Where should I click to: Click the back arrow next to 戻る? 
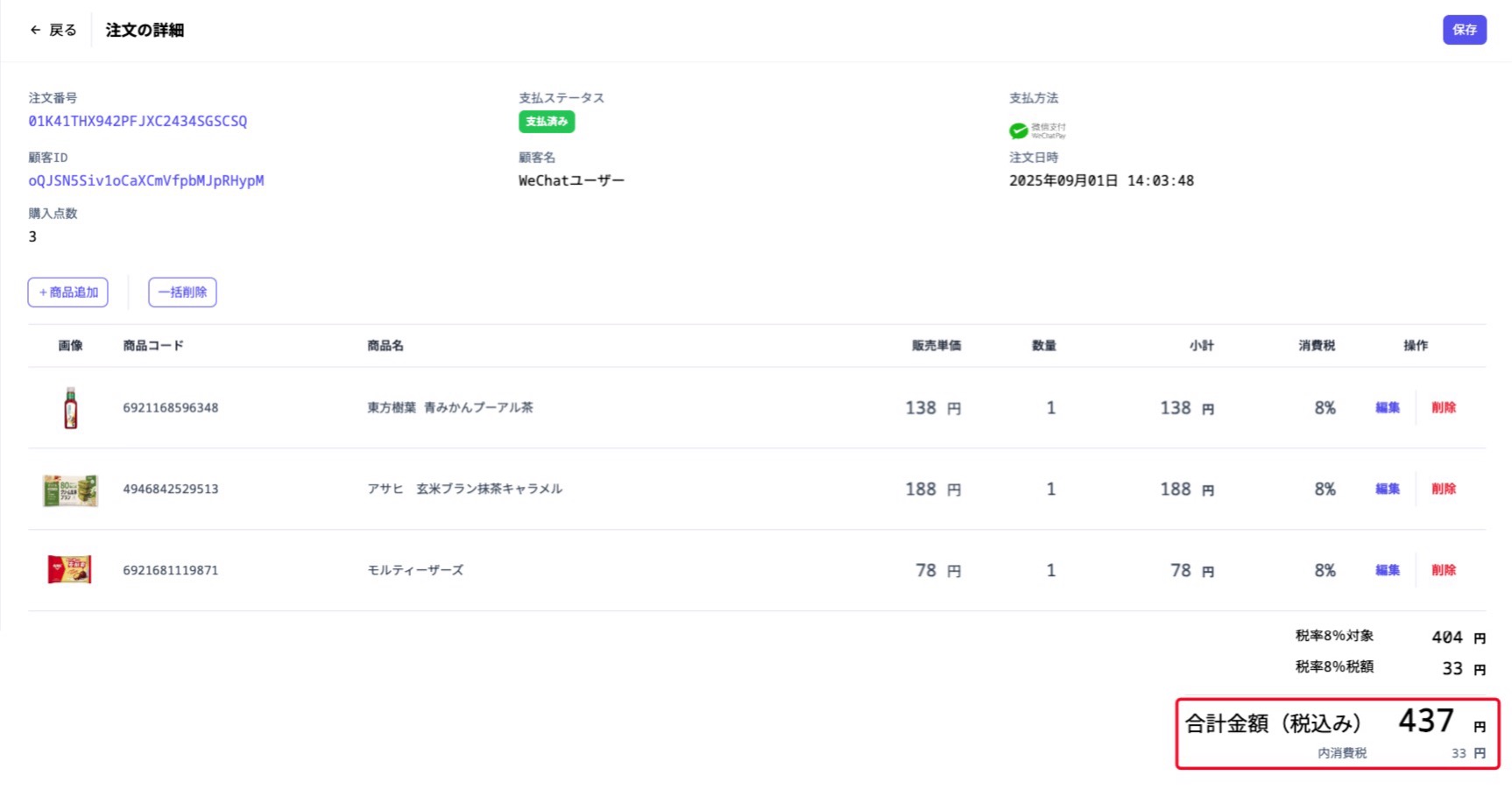(x=34, y=29)
